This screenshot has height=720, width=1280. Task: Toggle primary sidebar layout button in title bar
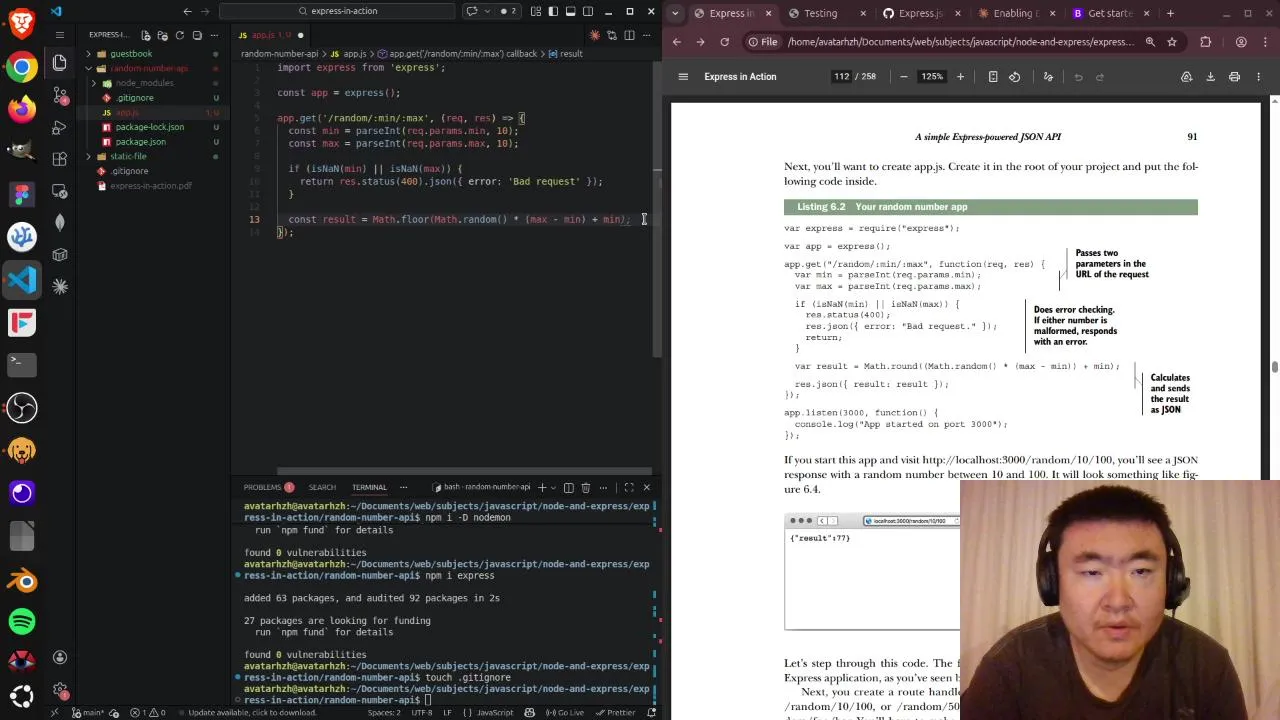point(553,11)
